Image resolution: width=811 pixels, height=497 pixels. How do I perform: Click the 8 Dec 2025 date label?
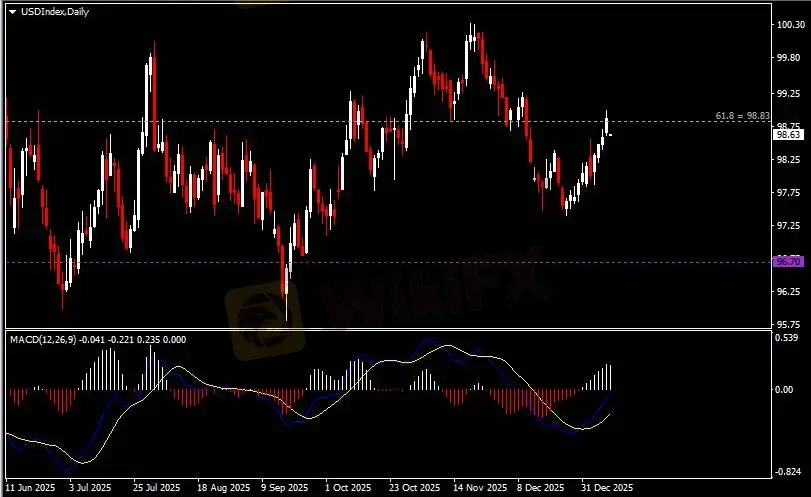[541, 488]
